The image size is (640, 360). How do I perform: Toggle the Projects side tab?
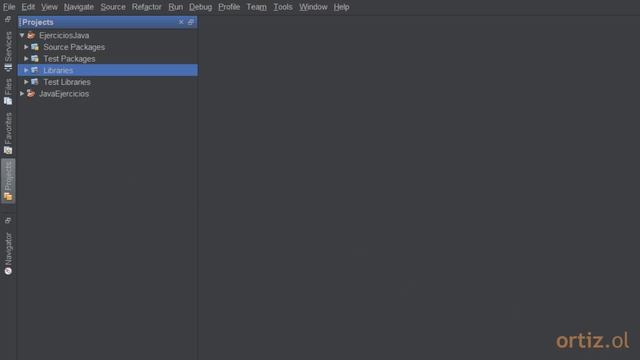pyautogui.click(x=8, y=181)
